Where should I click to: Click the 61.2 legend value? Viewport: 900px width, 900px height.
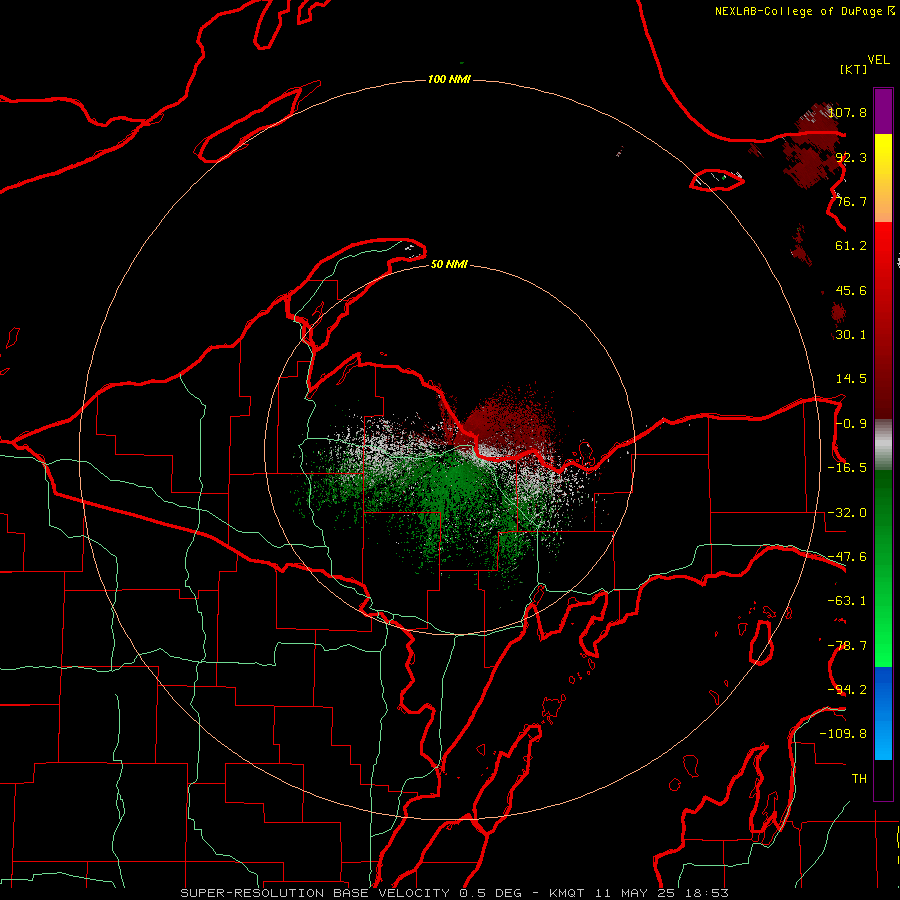tap(851, 246)
